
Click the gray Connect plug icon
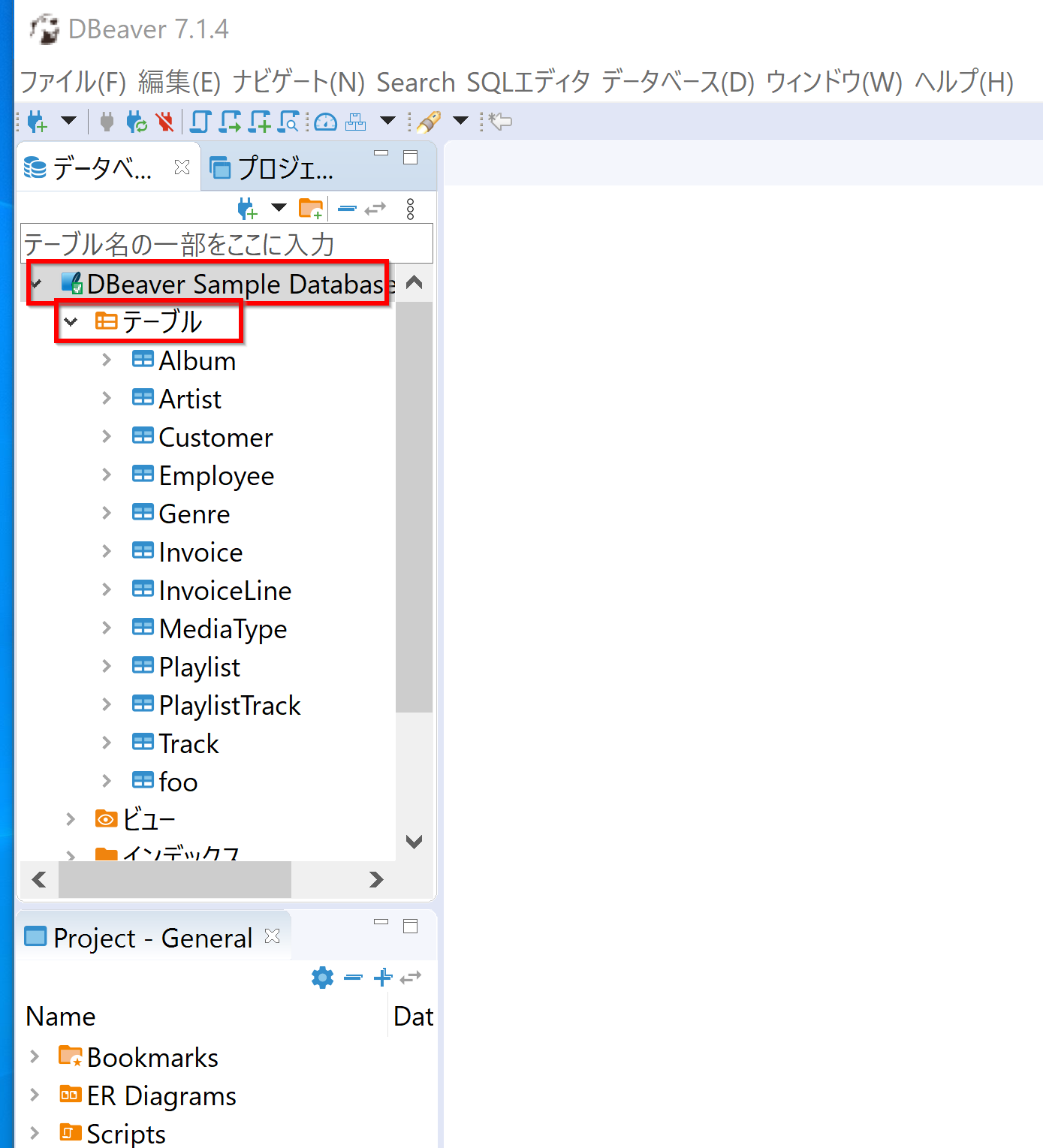click(107, 121)
